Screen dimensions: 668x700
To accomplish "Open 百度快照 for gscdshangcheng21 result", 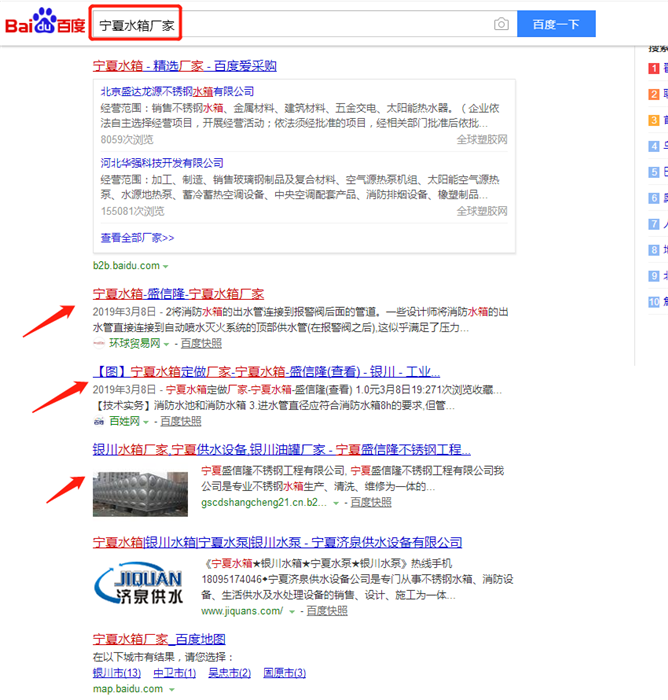I will pyautogui.click(x=371, y=502).
